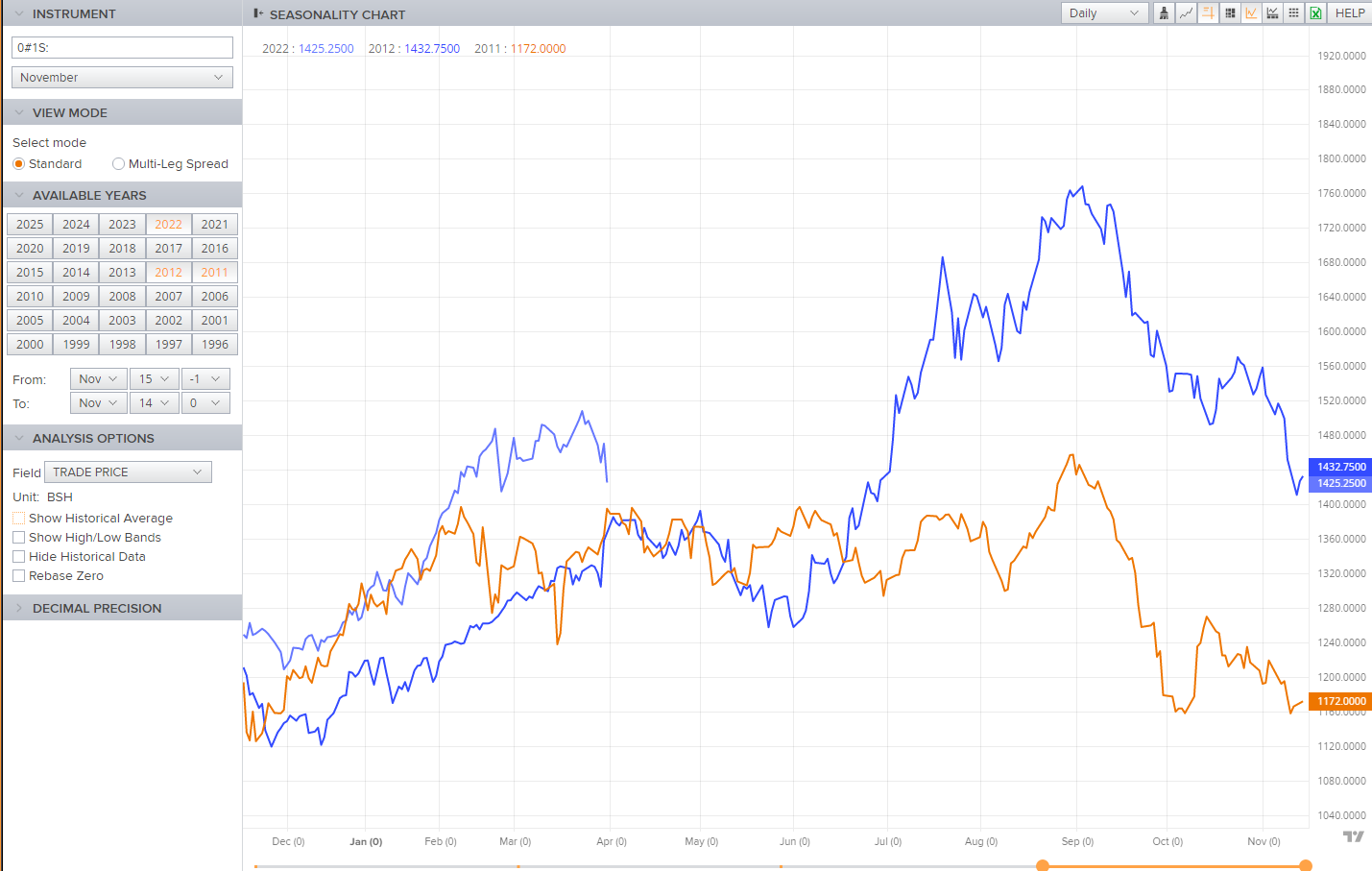This screenshot has height=871, width=1372.
Task: Click the TradingView logo watermark link
Action: point(1353,836)
